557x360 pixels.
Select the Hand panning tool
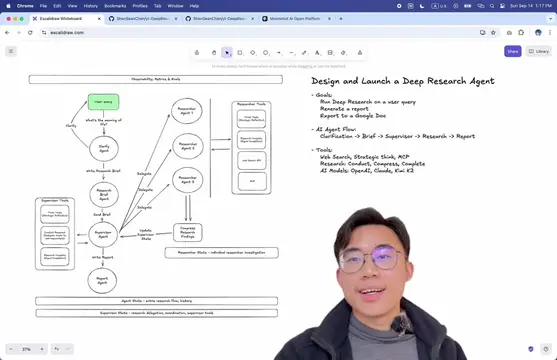[214, 53]
